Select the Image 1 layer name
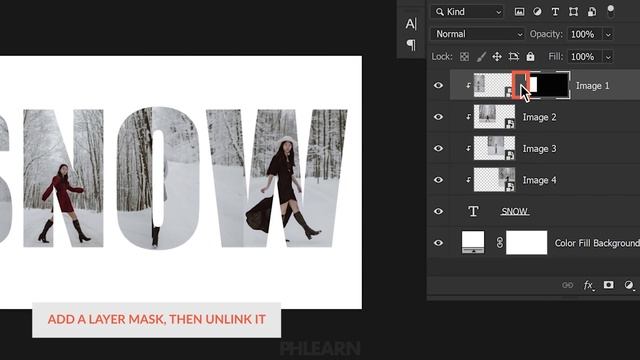 tap(592, 86)
